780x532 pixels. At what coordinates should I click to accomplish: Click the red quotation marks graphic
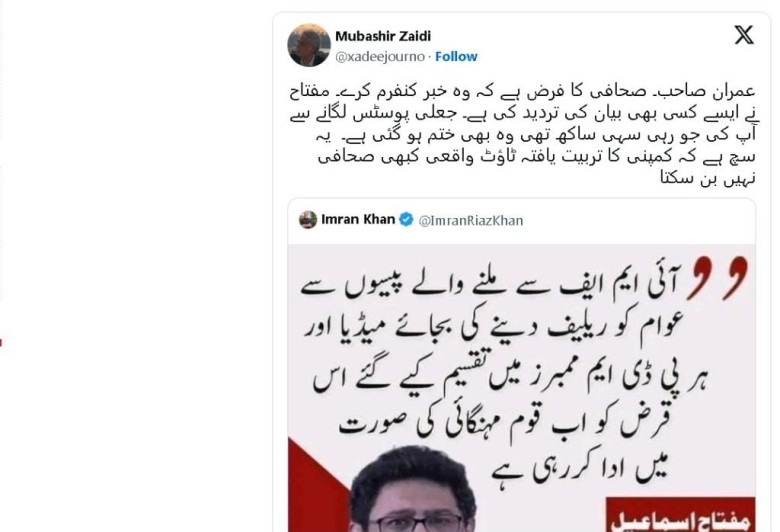pyautogui.click(x=717, y=277)
